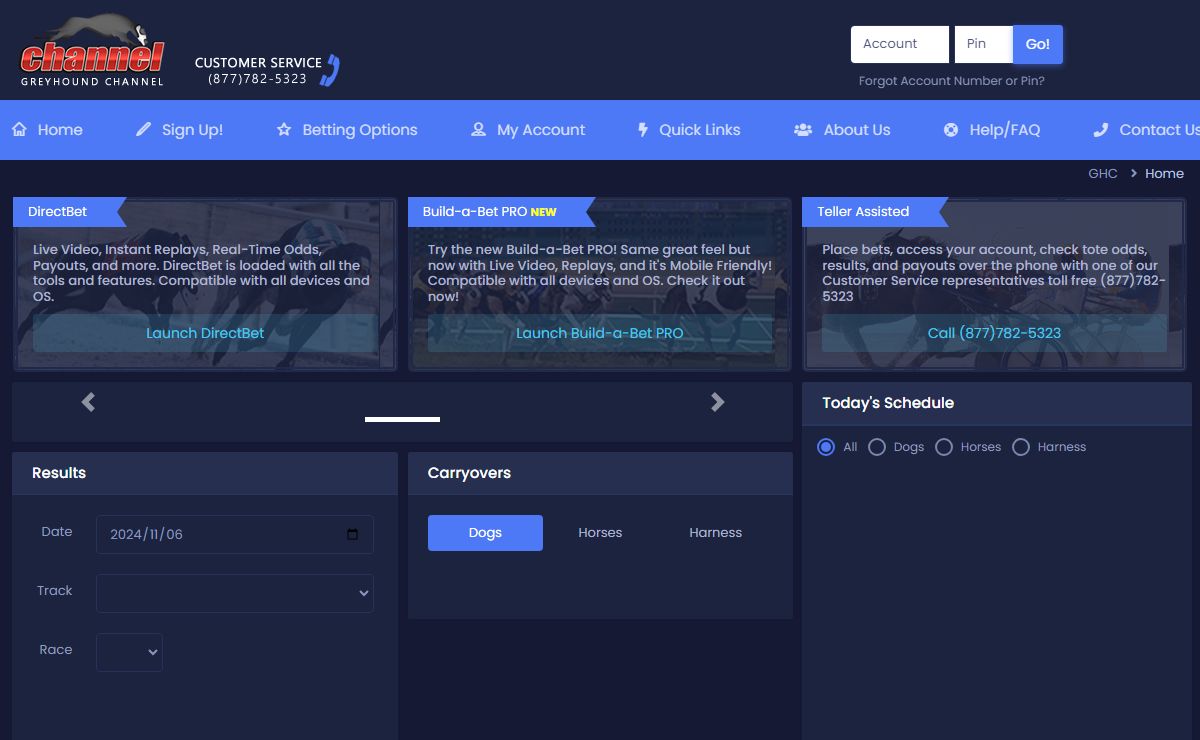Screen dimensions: 1200x740
Task: Click the Betting Options star icon
Action: 284,130
